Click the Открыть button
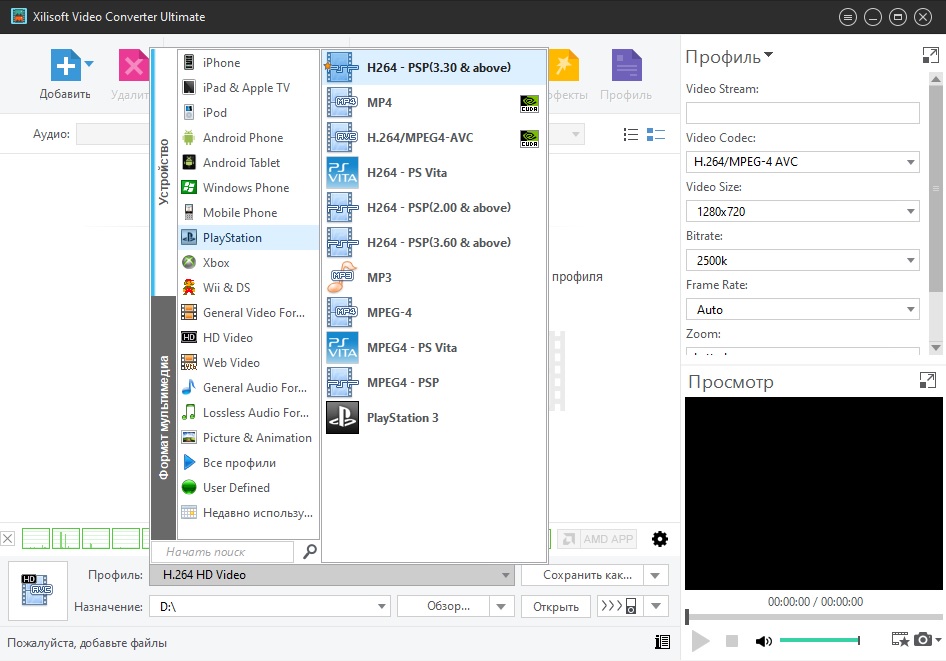This screenshot has width=946, height=661. tap(555, 606)
